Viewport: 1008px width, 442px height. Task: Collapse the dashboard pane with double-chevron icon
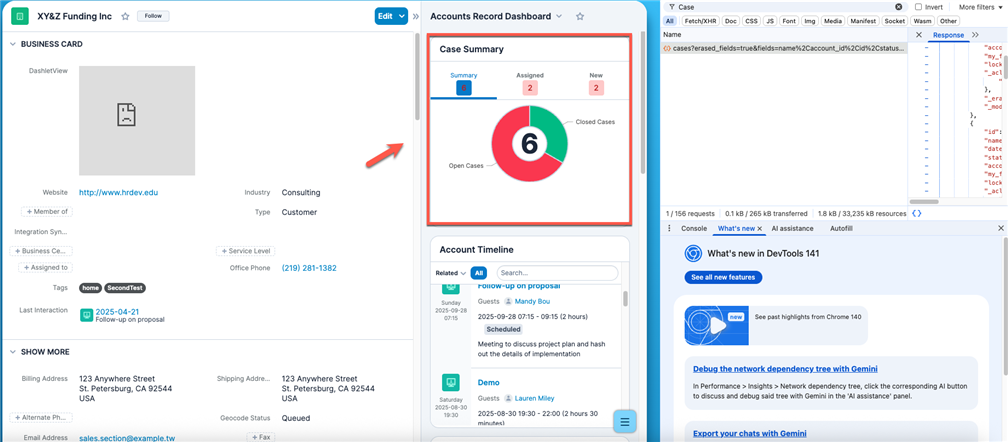point(416,16)
